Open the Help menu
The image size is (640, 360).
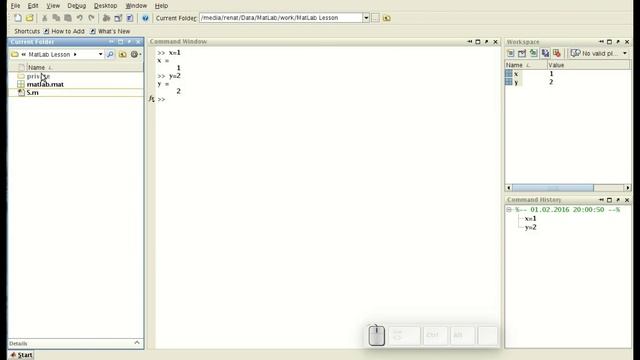161,6
